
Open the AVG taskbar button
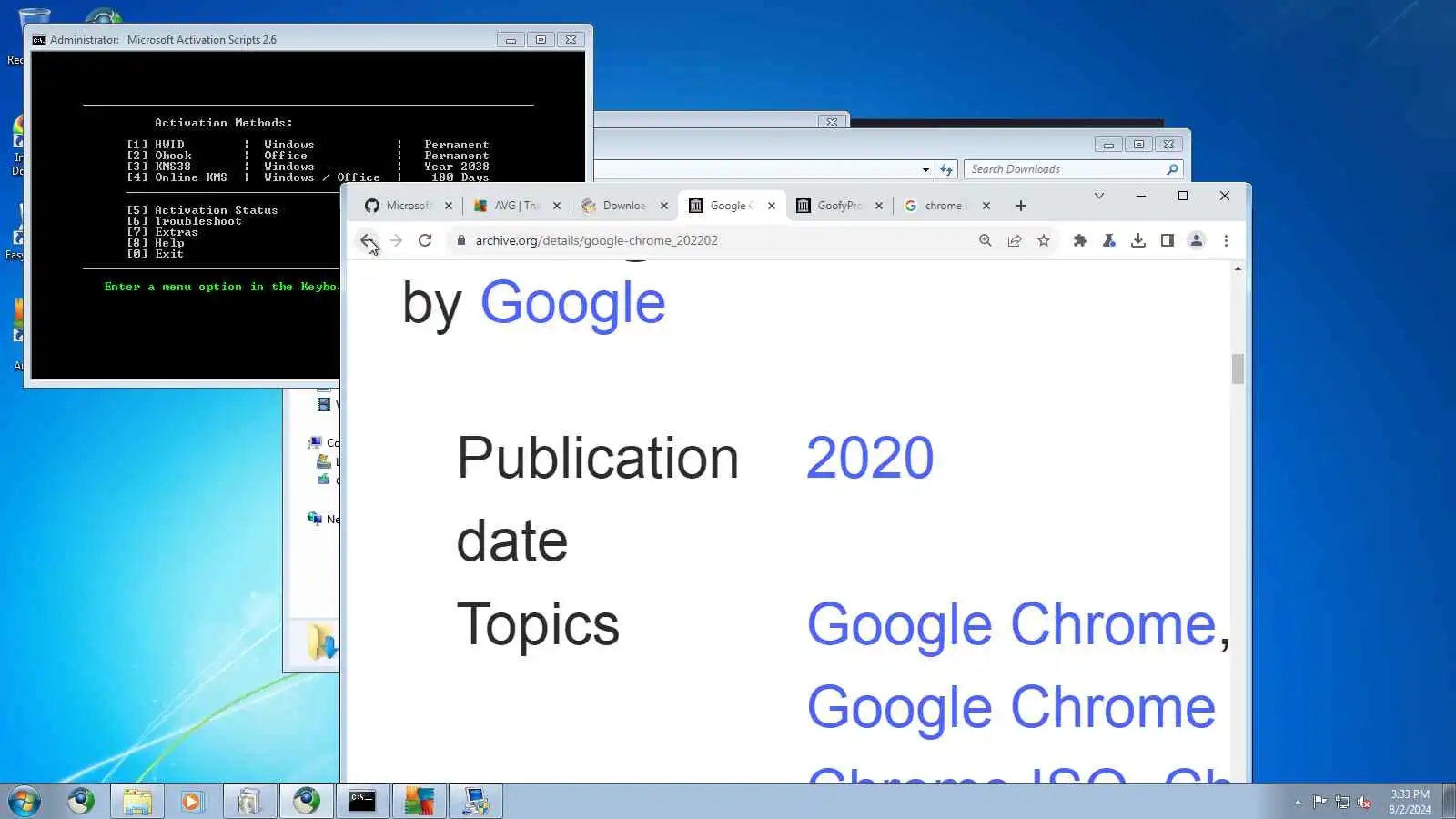(x=420, y=801)
